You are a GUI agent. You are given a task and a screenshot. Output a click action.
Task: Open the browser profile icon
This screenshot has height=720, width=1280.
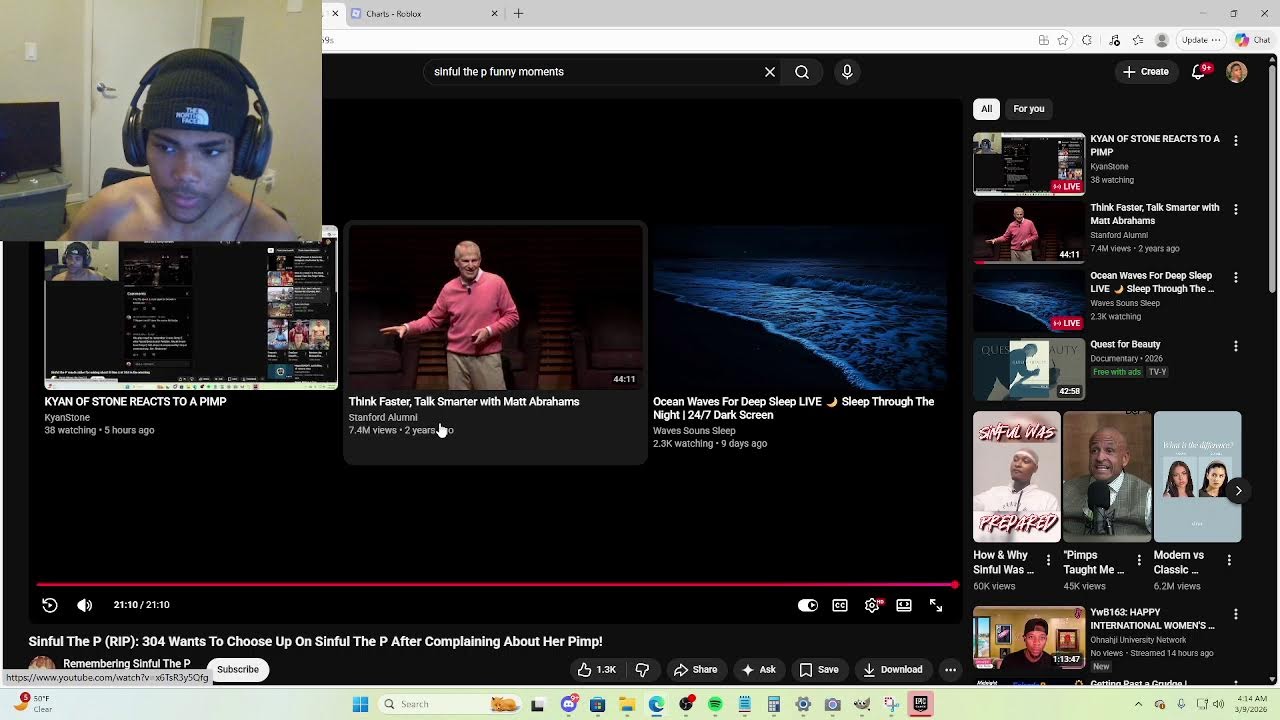pyautogui.click(x=1162, y=40)
